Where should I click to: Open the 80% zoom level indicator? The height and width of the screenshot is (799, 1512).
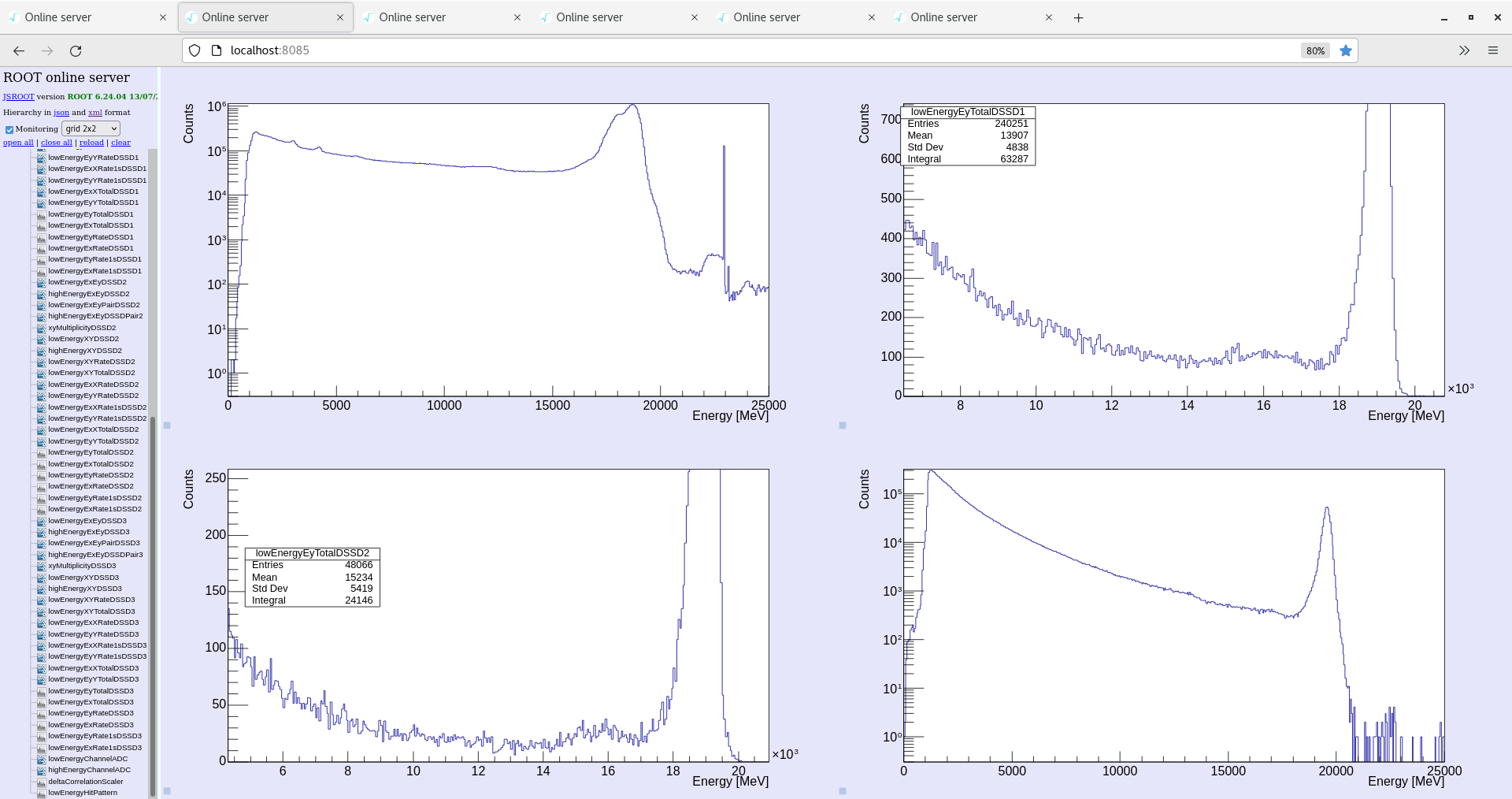click(1315, 50)
